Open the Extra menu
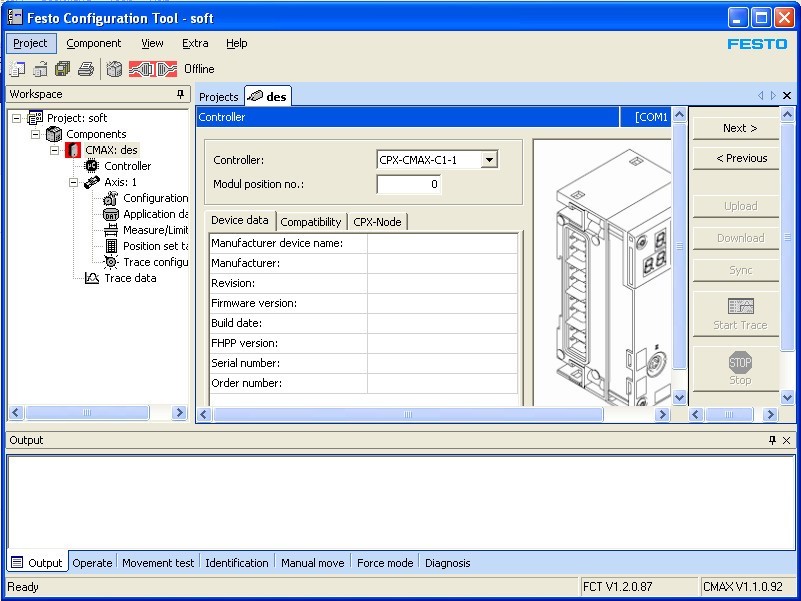Viewport: 801px width, 601px height. point(195,43)
